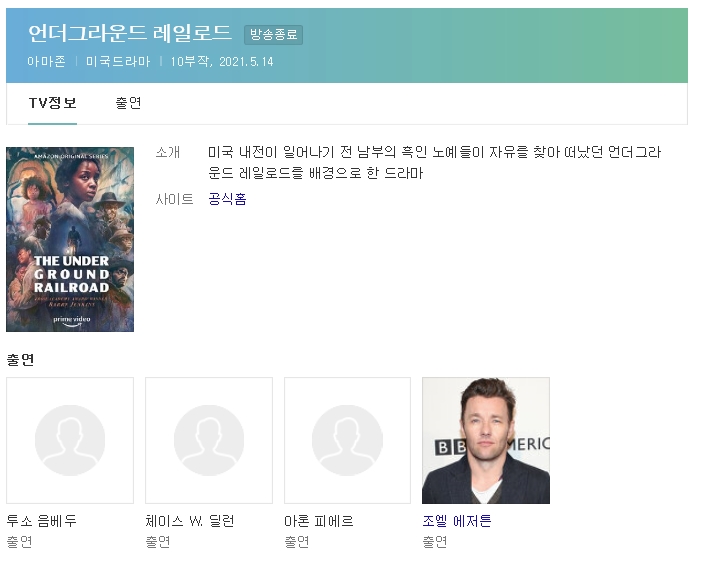Click the 10부작, 2021.5.14 episode info
702x571 pixels.
coord(222,61)
